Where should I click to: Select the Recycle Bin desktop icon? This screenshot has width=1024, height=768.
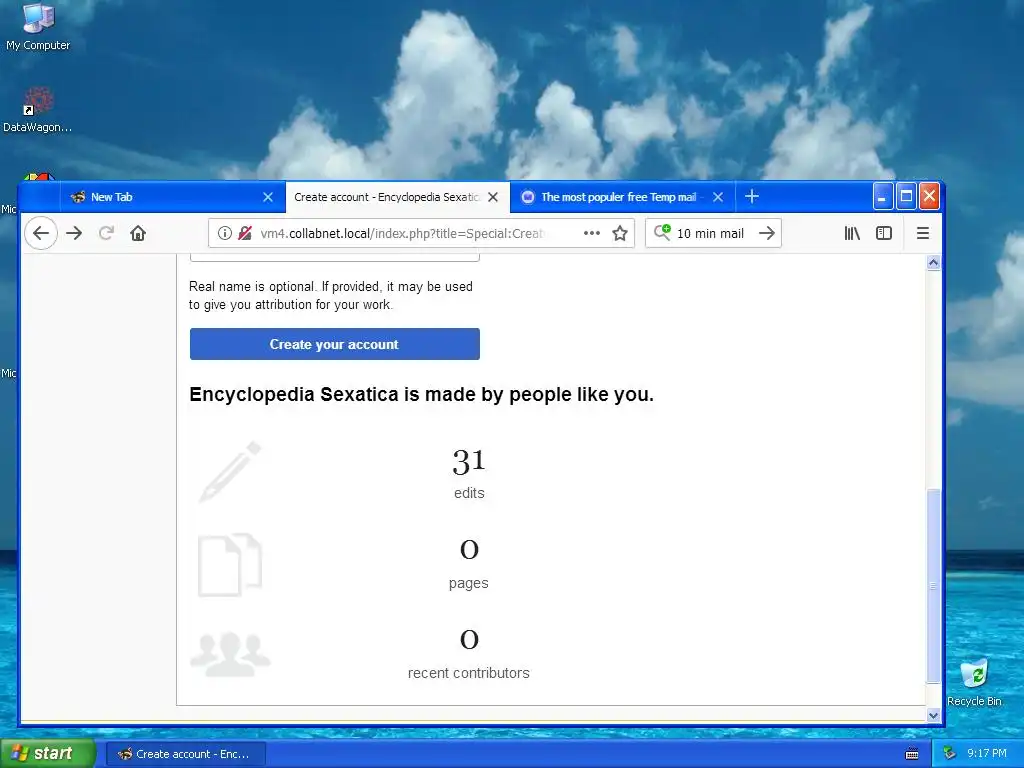tap(974, 683)
